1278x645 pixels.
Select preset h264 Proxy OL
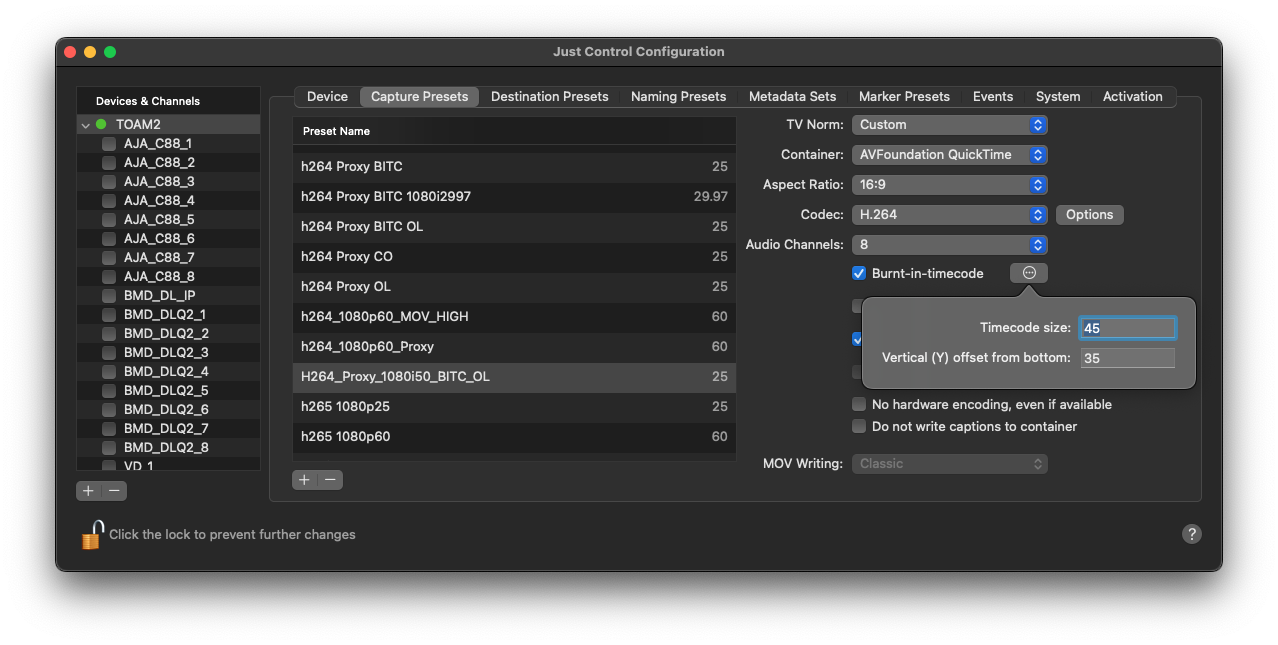(514, 287)
